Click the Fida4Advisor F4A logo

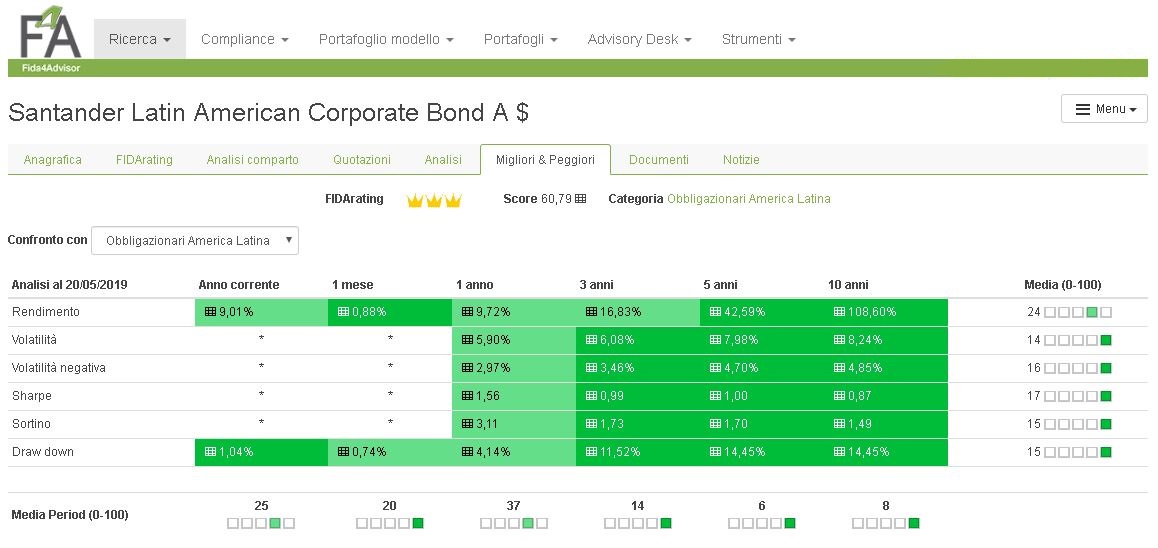(50, 34)
